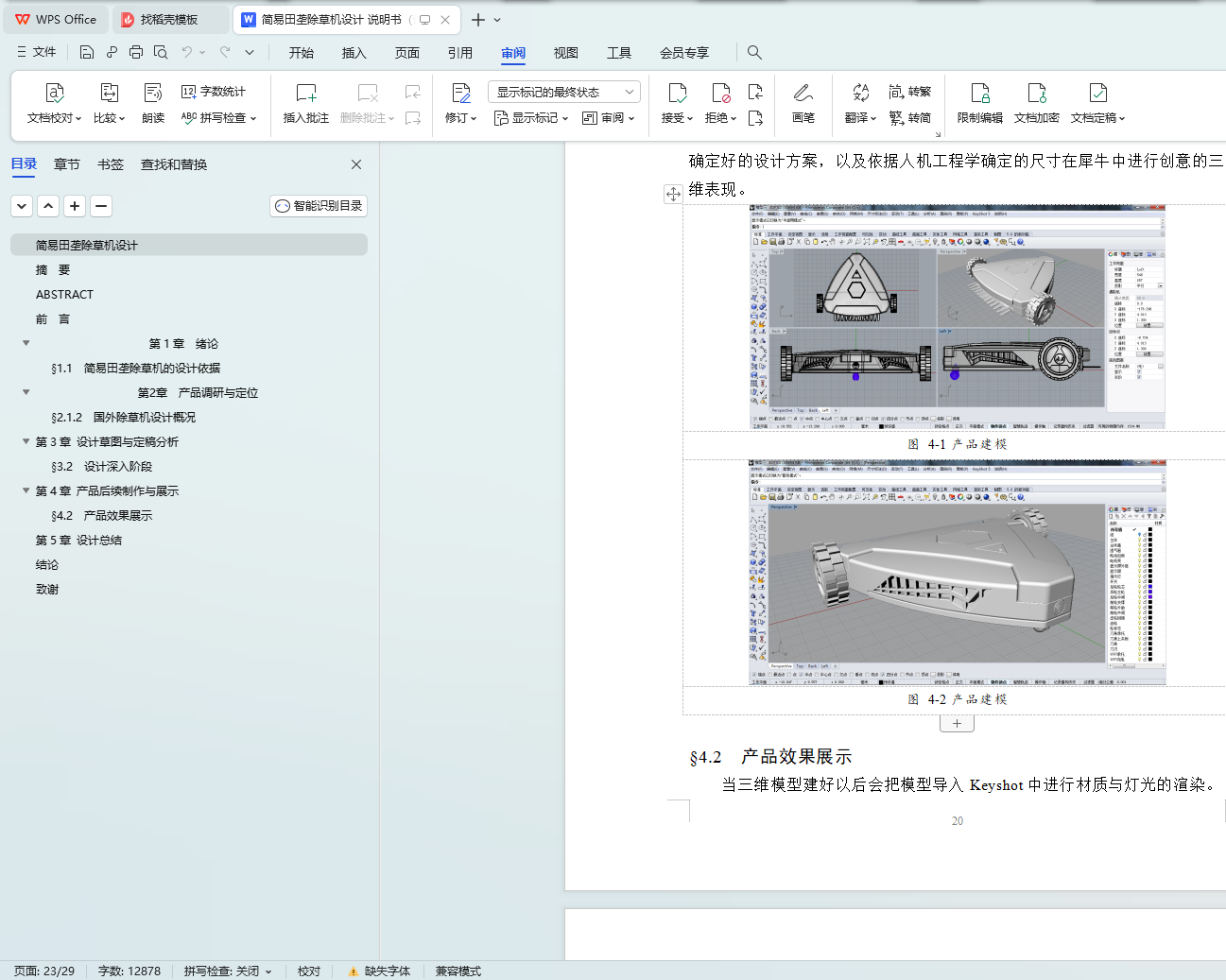Collapse the 第 1 章 绪论 outline node
The image size is (1226, 980).
[26, 343]
